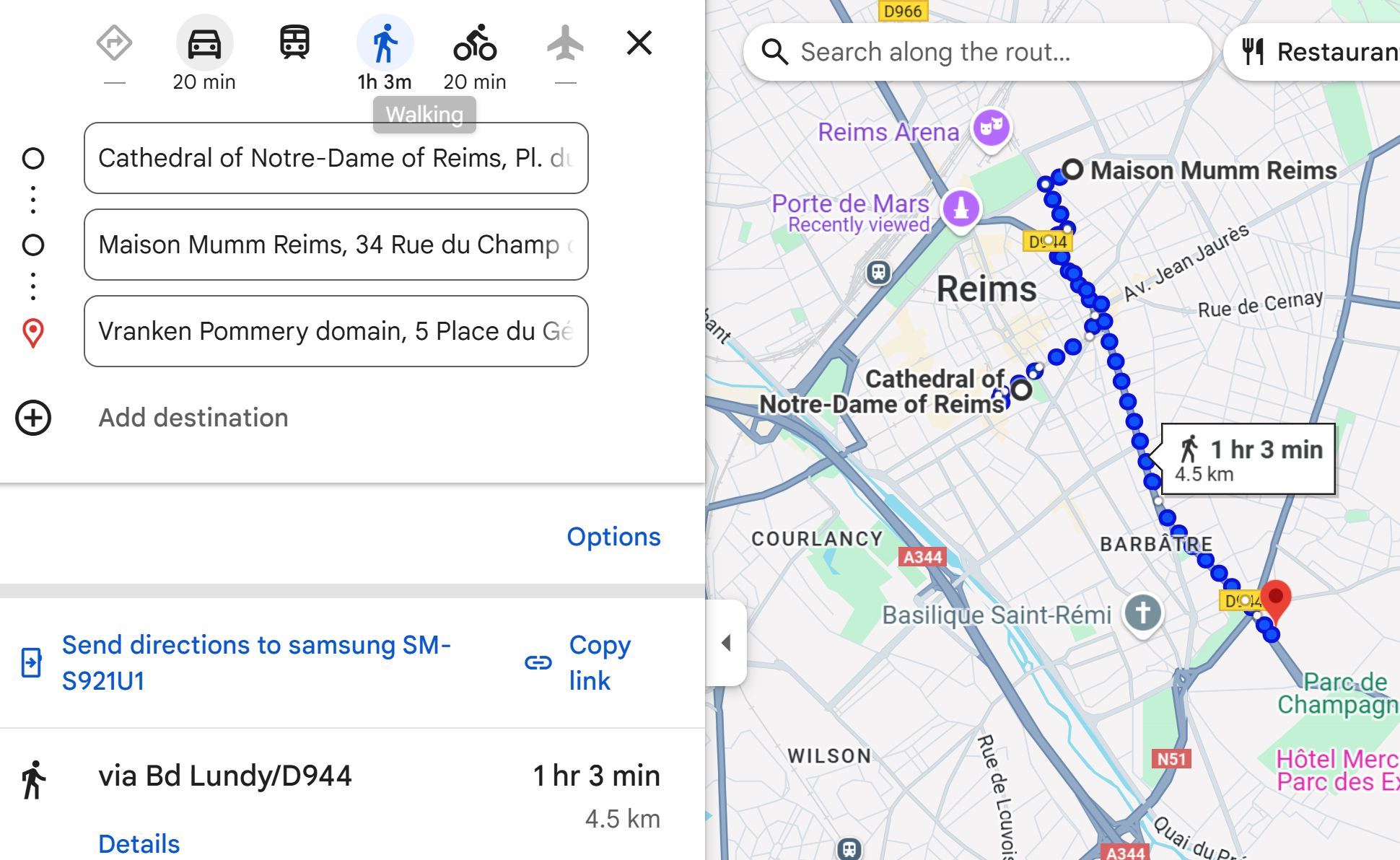Click the Search along the route box
The width and height of the screenshot is (1400, 860).
pos(978,52)
